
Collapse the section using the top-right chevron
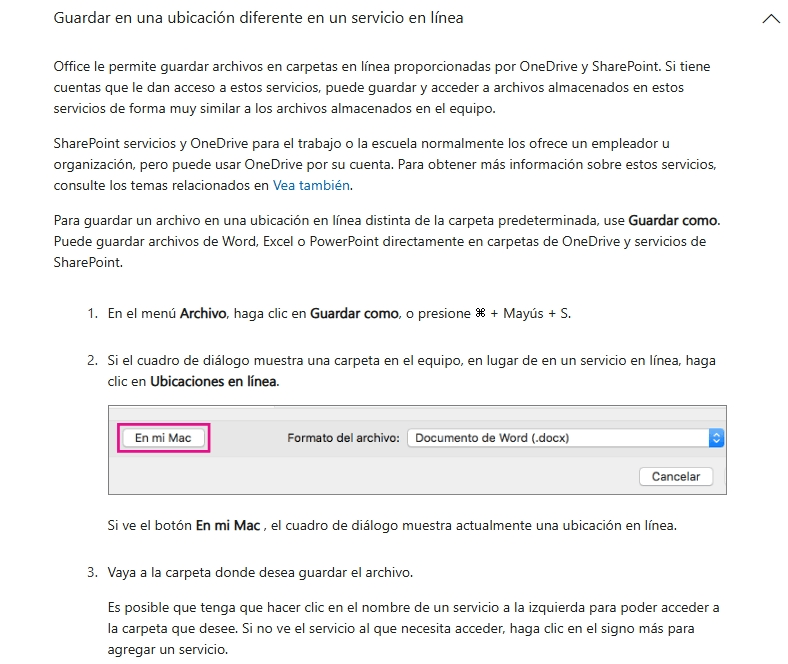point(771,19)
